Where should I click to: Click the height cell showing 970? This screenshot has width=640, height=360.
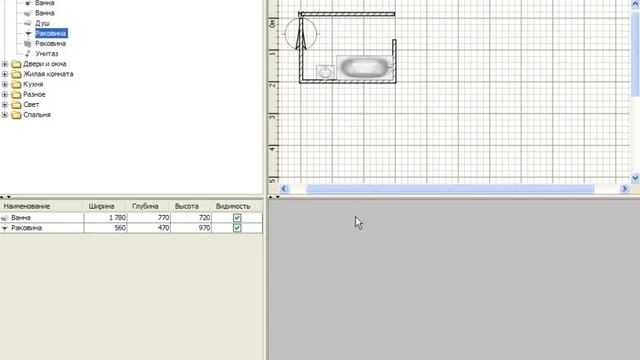tap(191, 228)
